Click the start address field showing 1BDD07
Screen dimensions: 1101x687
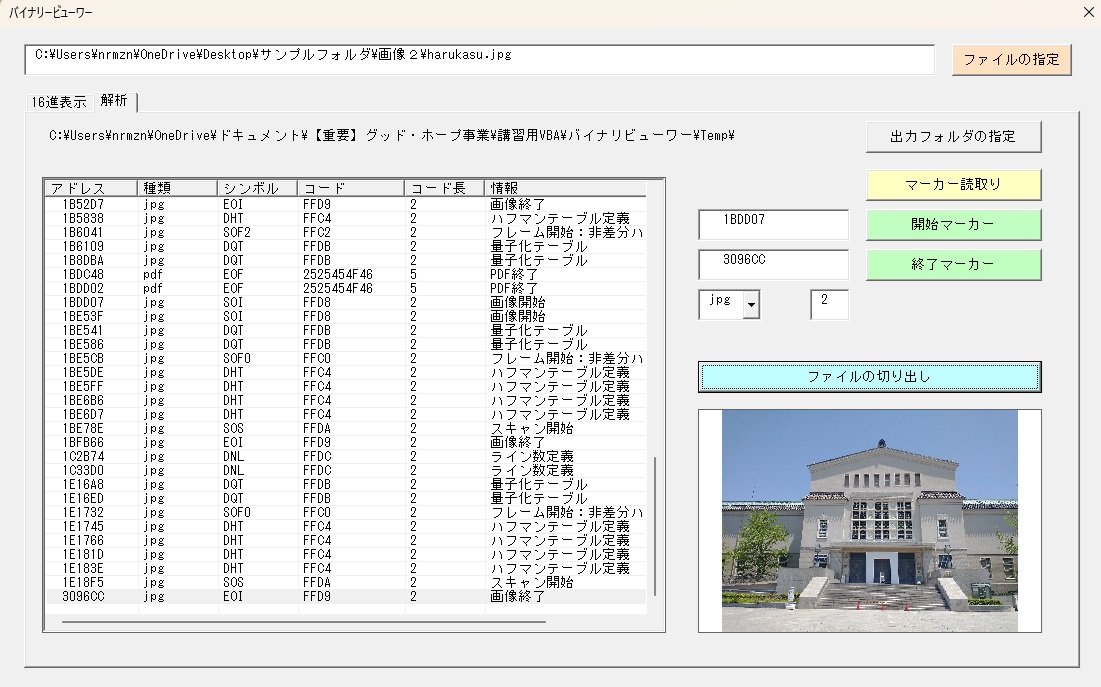(x=772, y=224)
